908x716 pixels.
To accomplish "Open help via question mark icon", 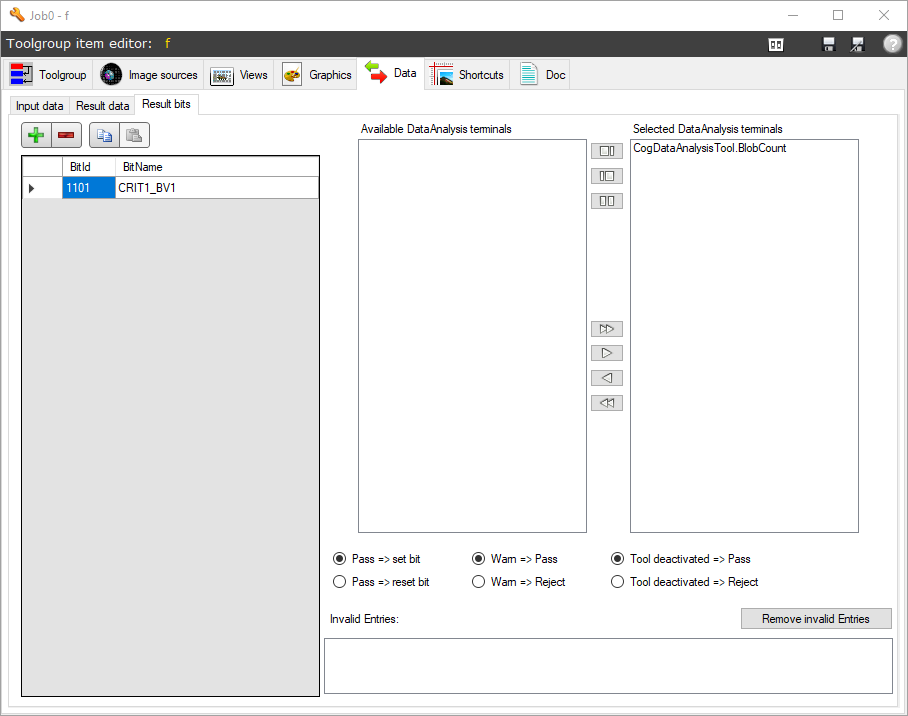I will [x=892, y=44].
